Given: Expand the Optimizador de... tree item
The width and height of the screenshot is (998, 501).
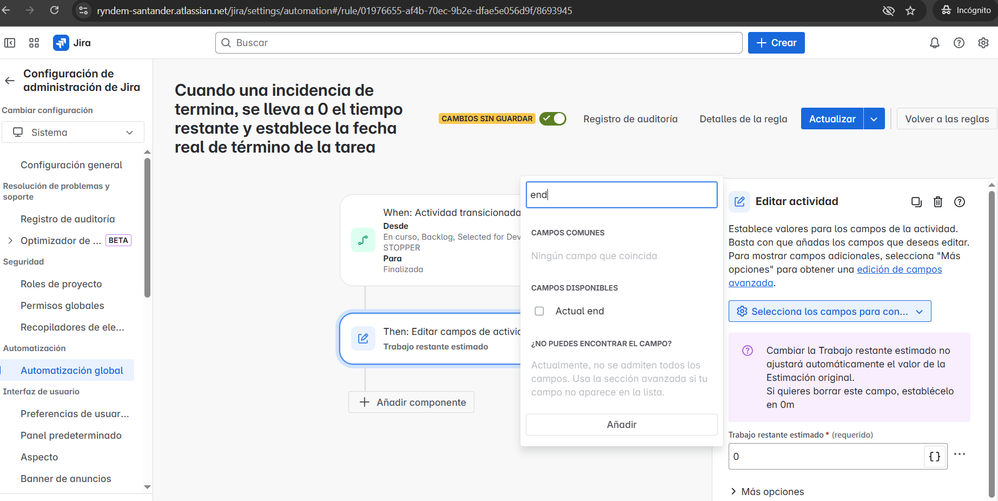Looking at the screenshot, I should click(10, 241).
